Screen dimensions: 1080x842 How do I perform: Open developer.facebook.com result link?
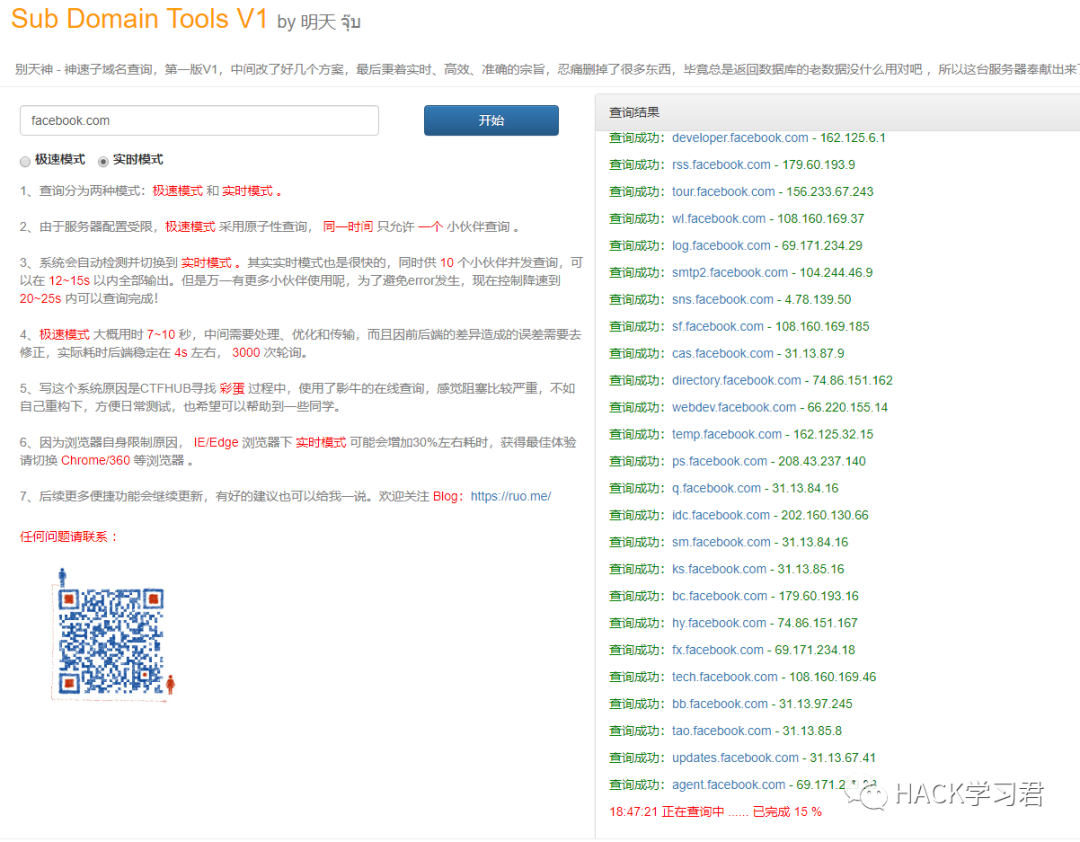(x=740, y=138)
